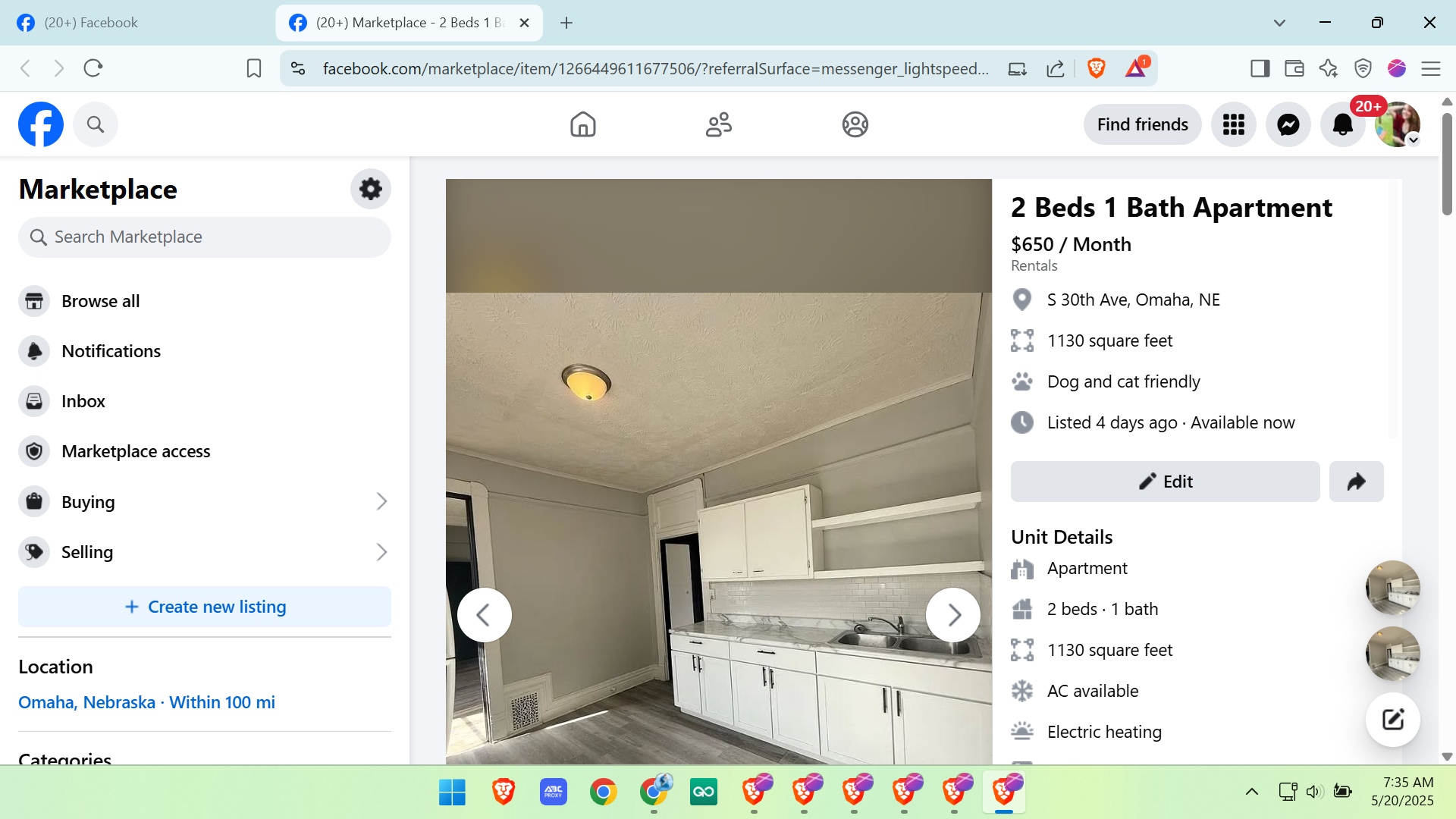Open account profile dropdown
The image size is (1456, 819).
tap(1398, 124)
